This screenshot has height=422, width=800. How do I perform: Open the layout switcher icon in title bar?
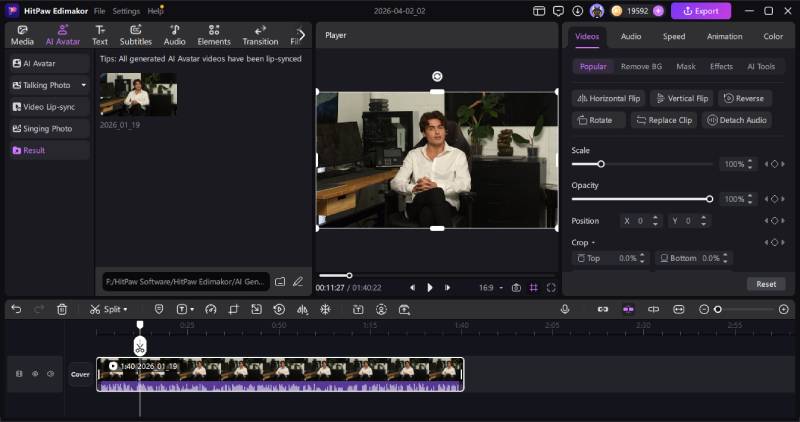click(x=539, y=11)
